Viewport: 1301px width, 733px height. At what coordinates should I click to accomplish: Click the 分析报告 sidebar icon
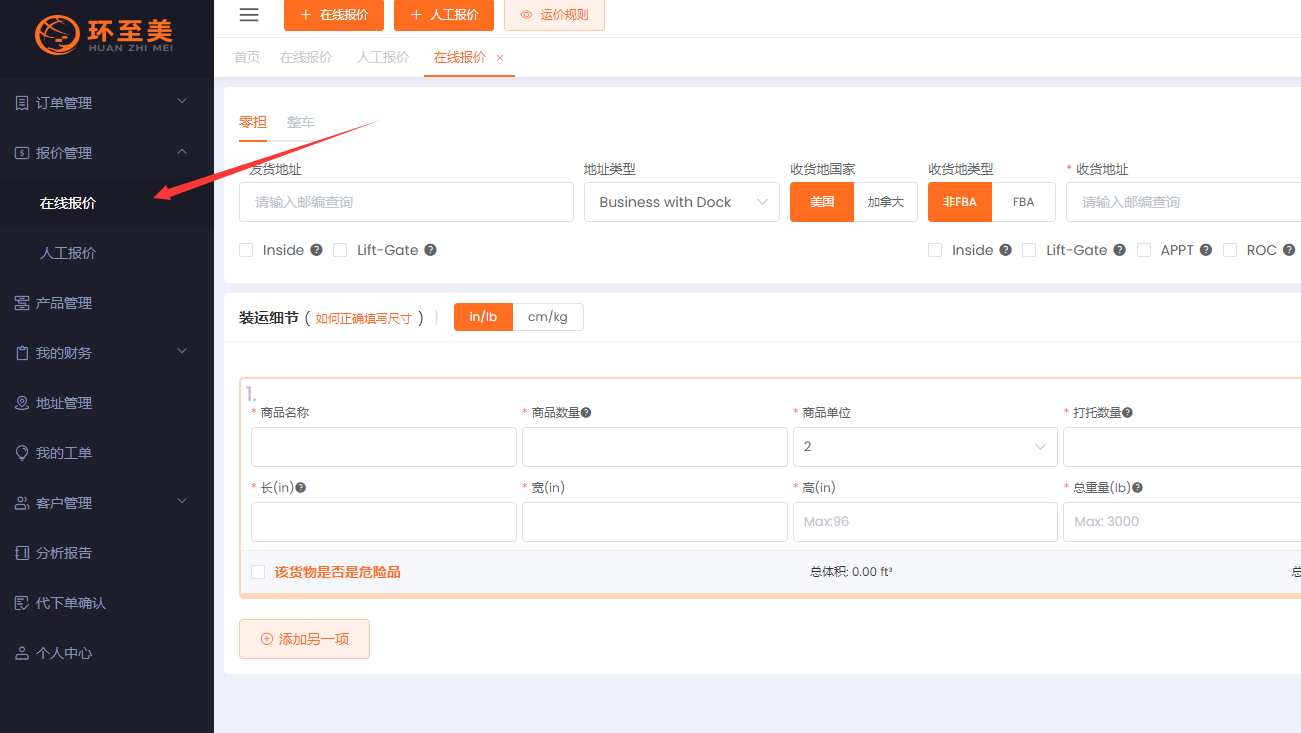click(22, 553)
